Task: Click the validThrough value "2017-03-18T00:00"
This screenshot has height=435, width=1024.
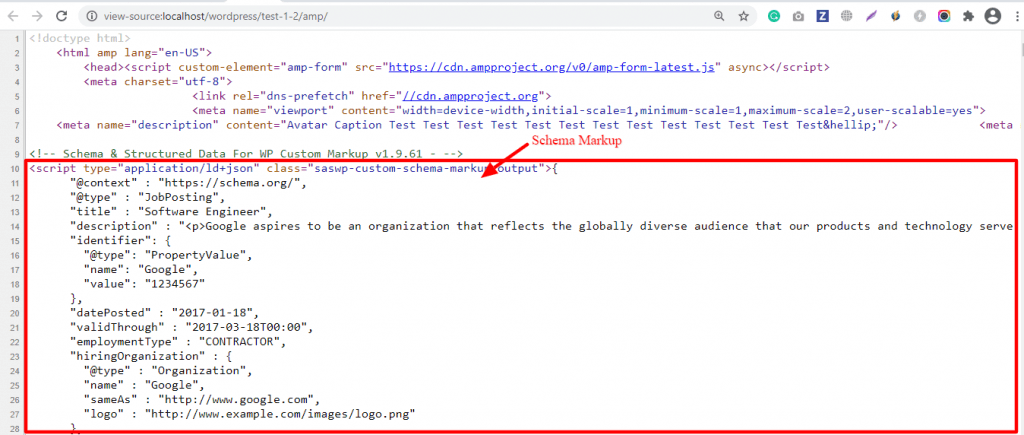Action: tap(249, 327)
